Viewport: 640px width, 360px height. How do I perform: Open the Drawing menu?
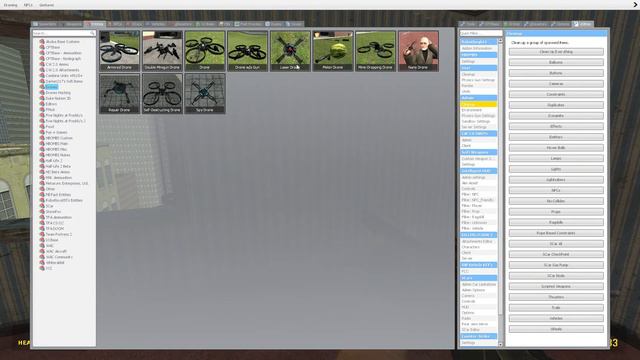pyautogui.click(x=11, y=5)
